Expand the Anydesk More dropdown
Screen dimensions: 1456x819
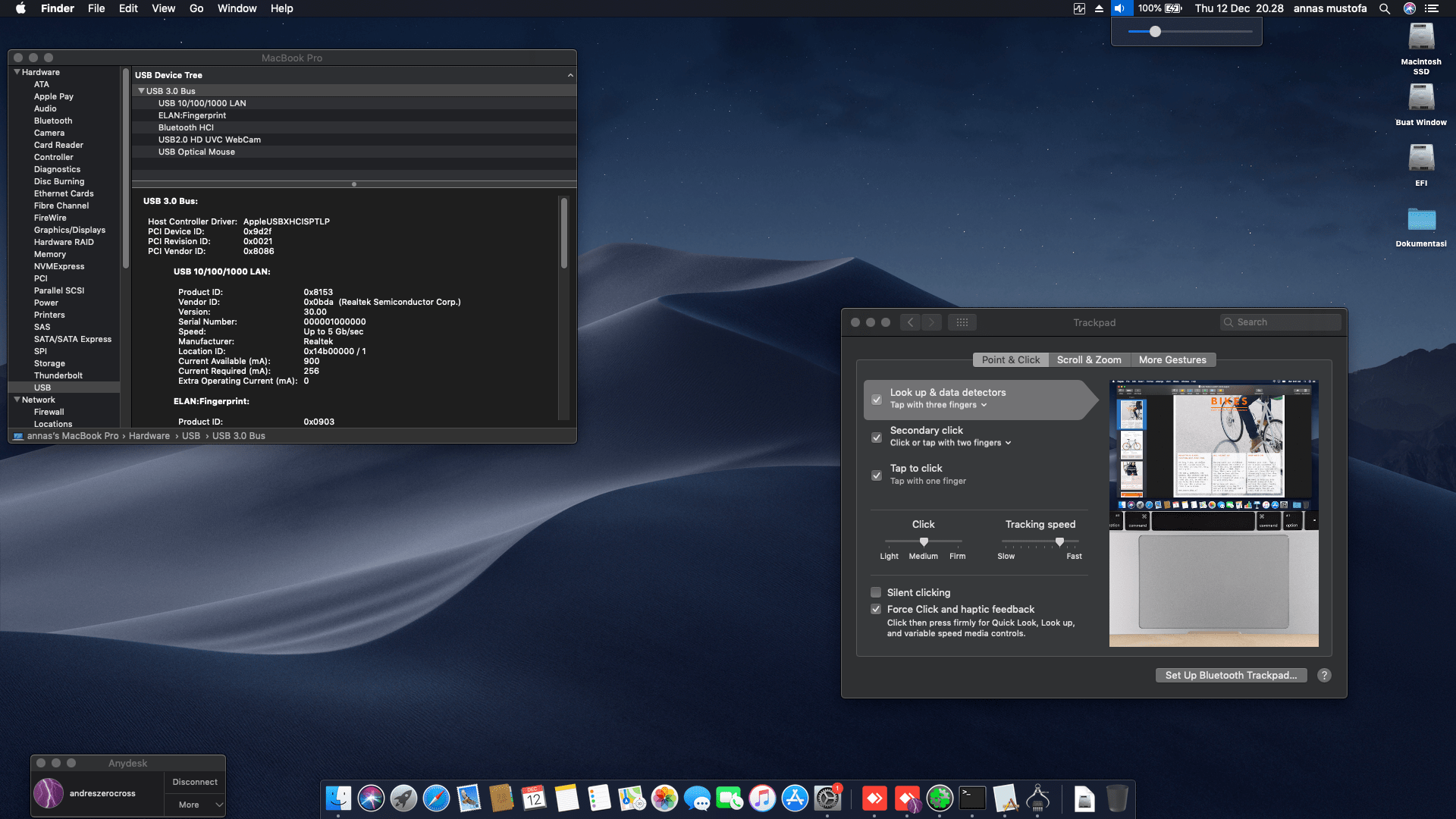pos(195,805)
